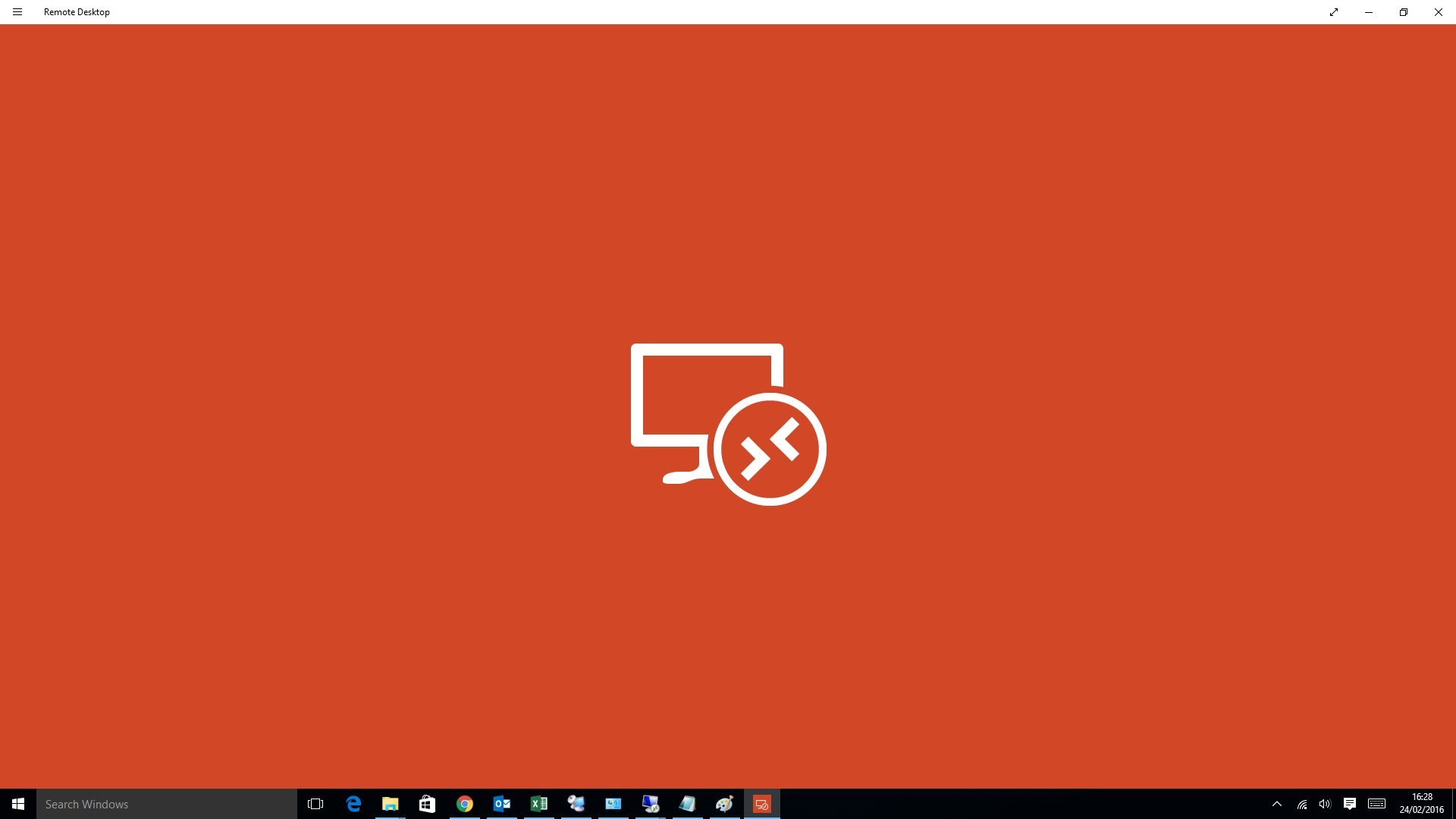The width and height of the screenshot is (1456, 819).
Task: Open the clock showing 16:28
Action: pos(1422,804)
